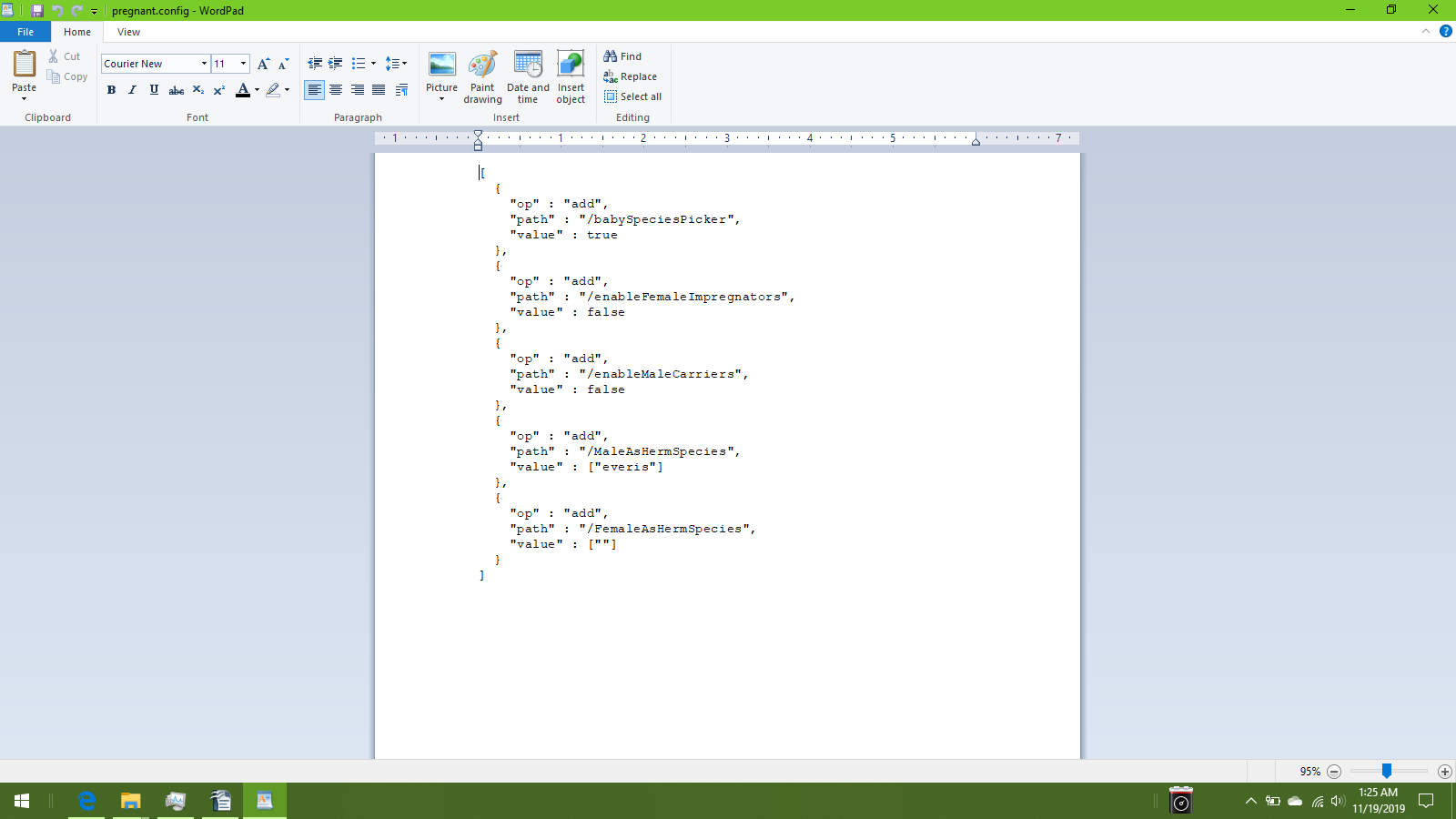Click the Save icon in title bar
This screenshot has width=1456, height=819.
click(x=37, y=11)
